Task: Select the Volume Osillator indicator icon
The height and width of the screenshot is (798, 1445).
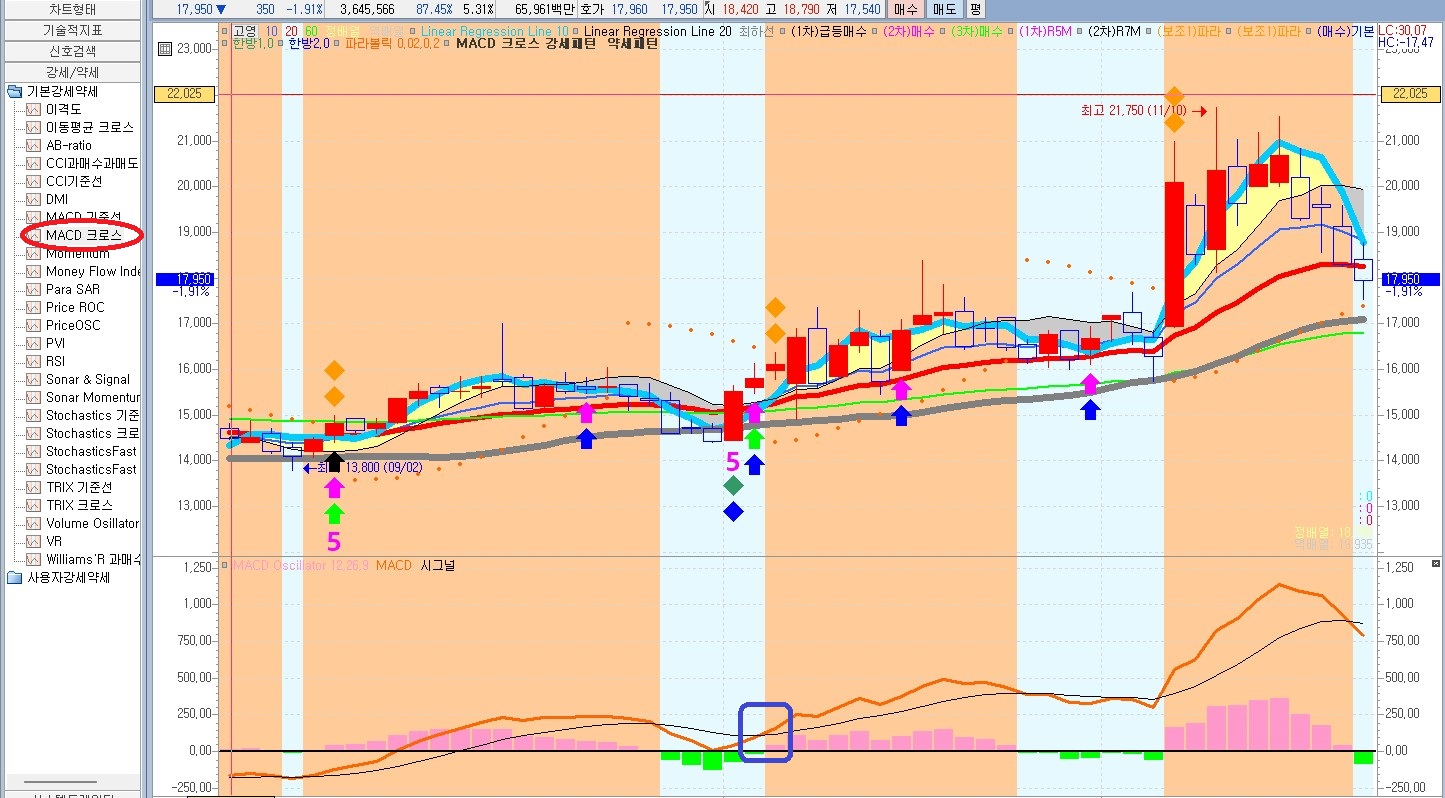Action: click(x=33, y=524)
